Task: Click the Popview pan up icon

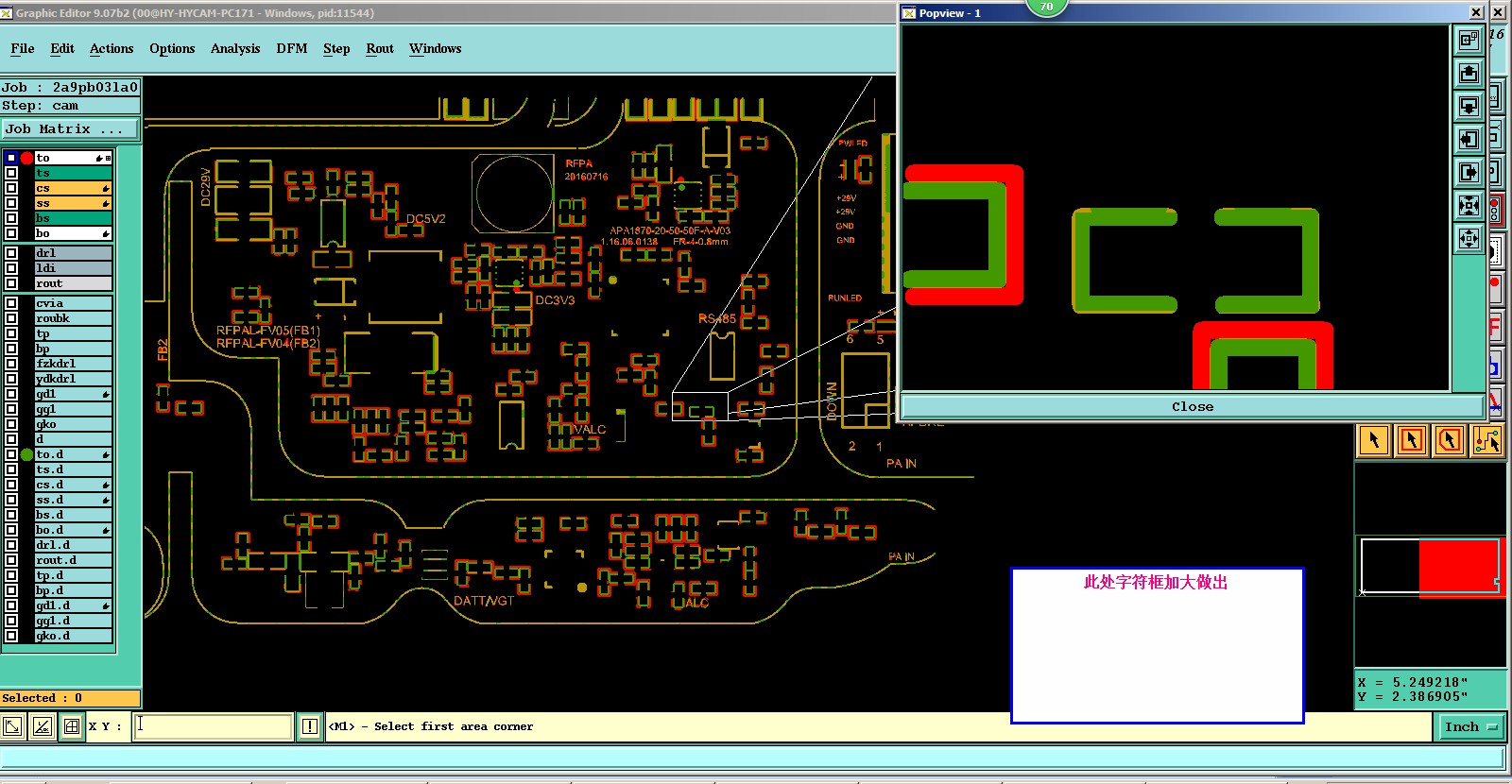Action: (x=1469, y=73)
